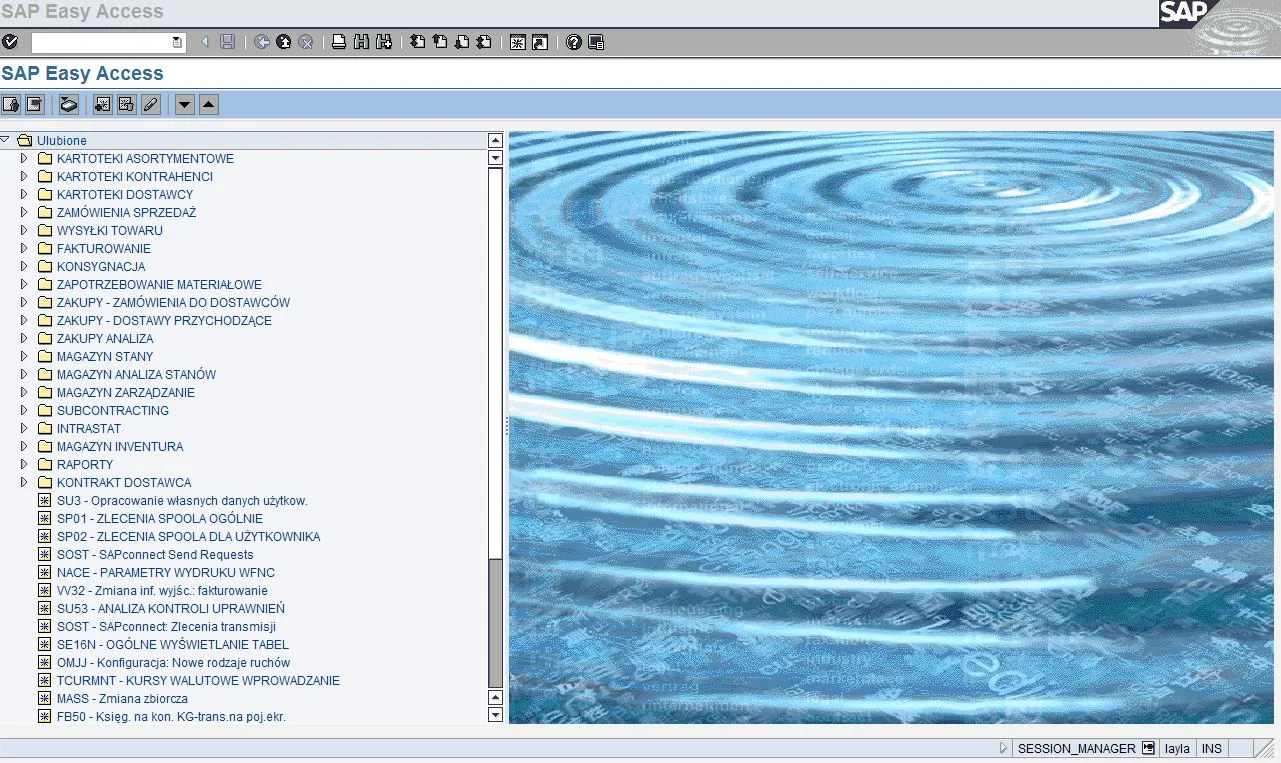Expand the KARTOTEKI ASORTYMENTOWE folder
Viewport: 1281px width, 763px height.
click(x=25, y=158)
